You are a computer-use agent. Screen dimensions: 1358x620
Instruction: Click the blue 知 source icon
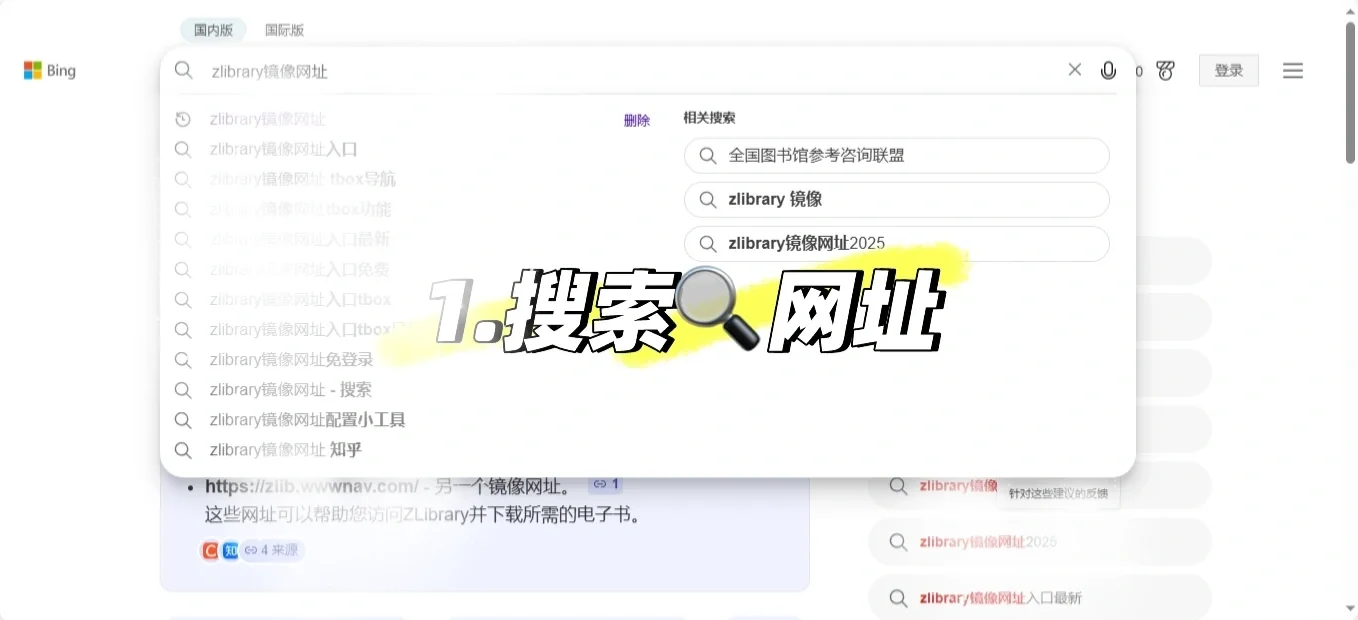[230, 550]
